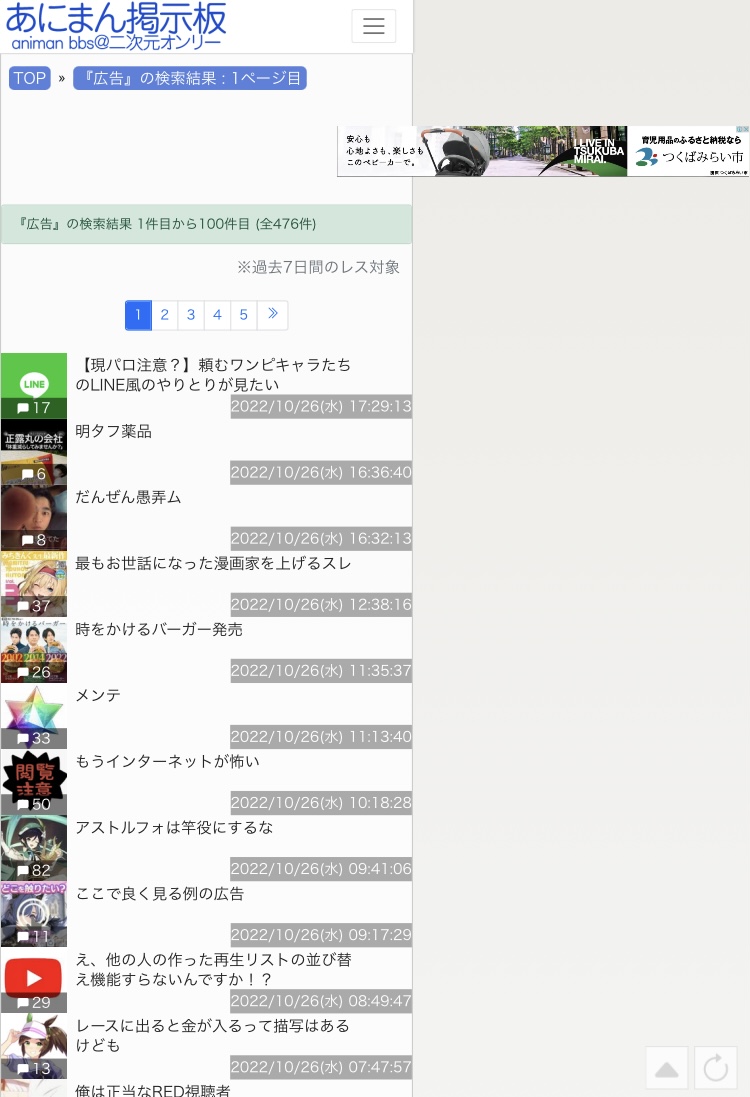The width and height of the screenshot is (750, 1097).
Task: Open thread 他の人の作った再生リストの並び替え
Action: (x=213, y=969)
